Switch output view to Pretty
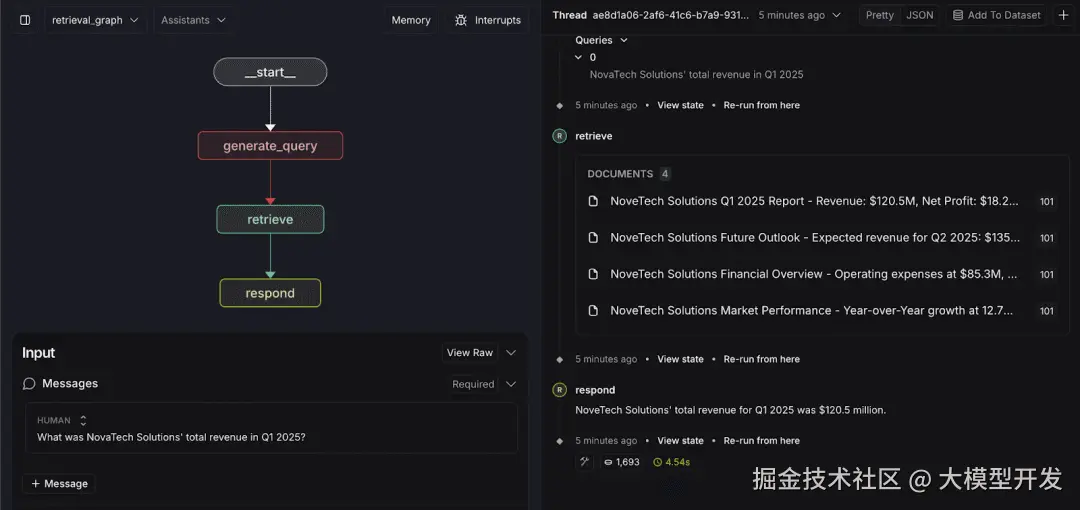This screenshot has width=1080, height=510. tap(880, 15)
